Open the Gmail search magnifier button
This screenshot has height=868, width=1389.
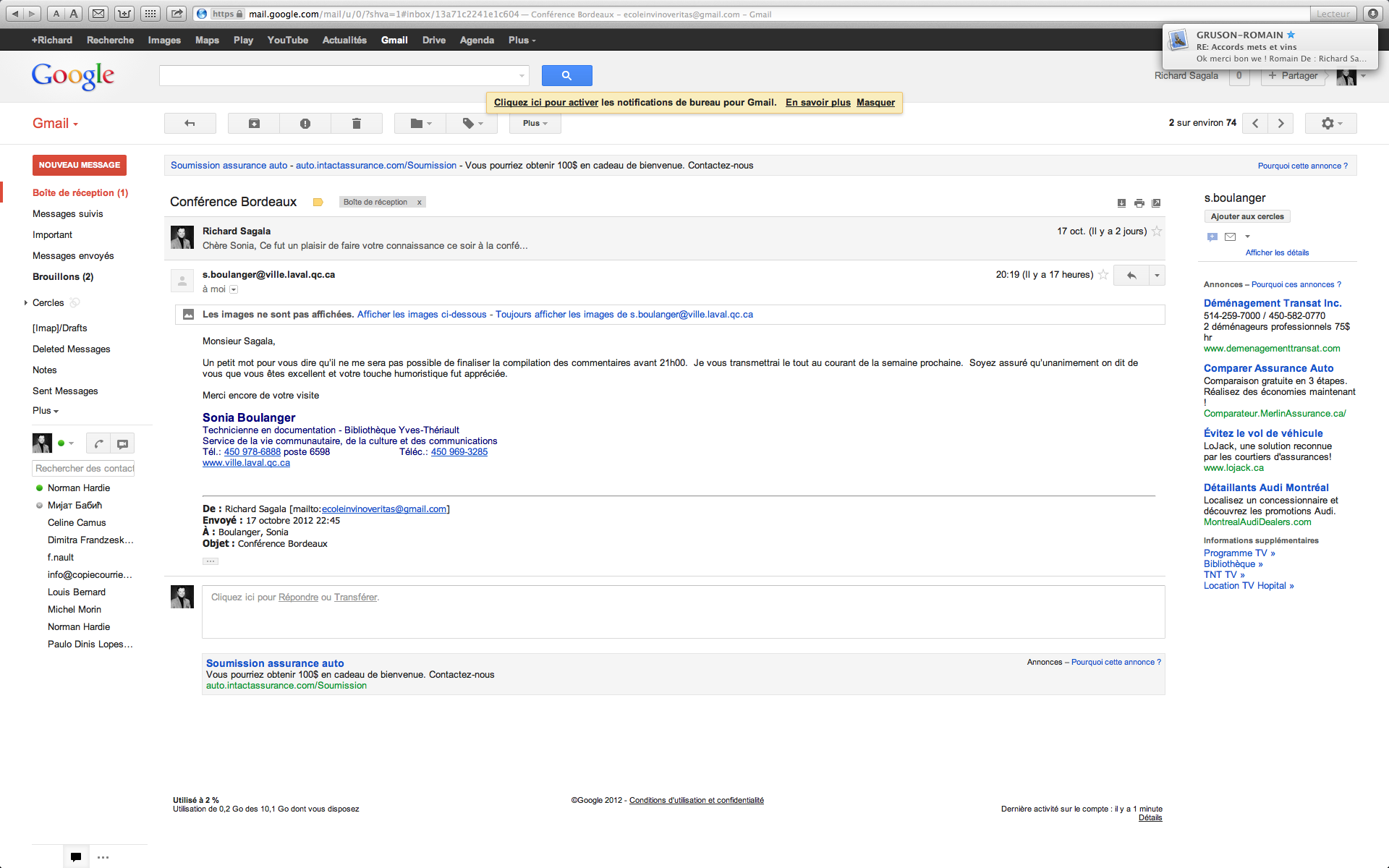566,75
